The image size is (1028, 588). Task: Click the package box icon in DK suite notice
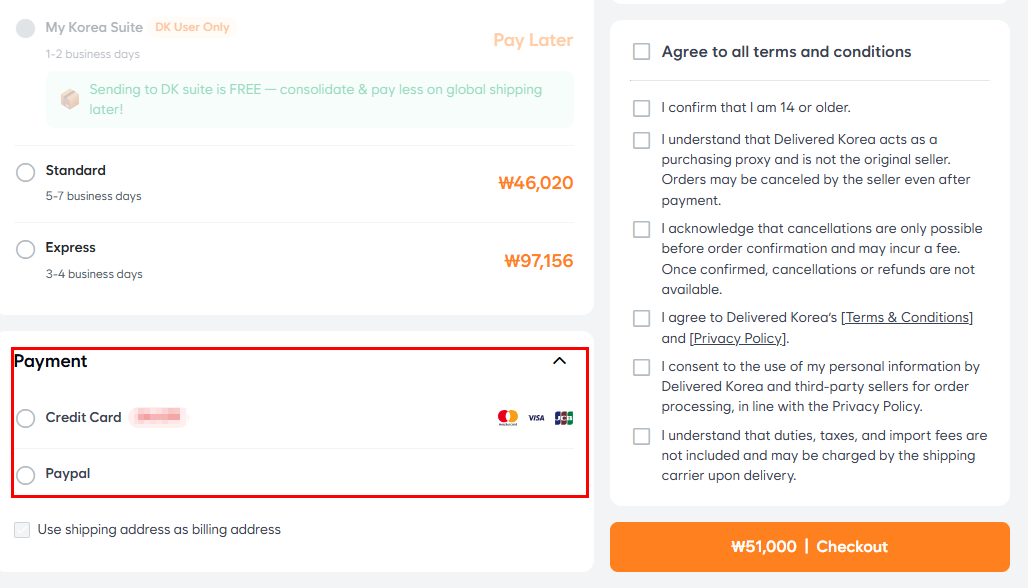point(70,99)
